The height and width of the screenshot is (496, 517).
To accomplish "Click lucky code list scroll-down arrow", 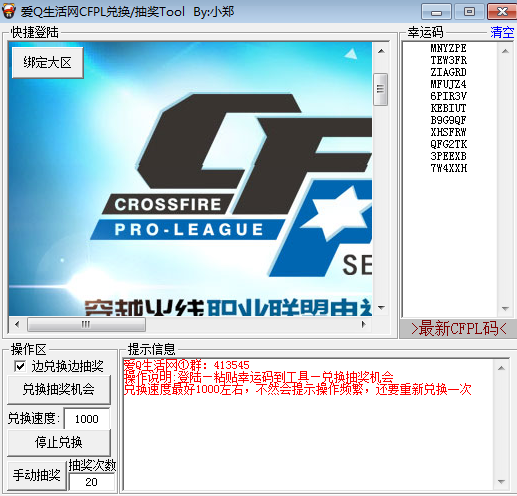I will tap(505, 308).
